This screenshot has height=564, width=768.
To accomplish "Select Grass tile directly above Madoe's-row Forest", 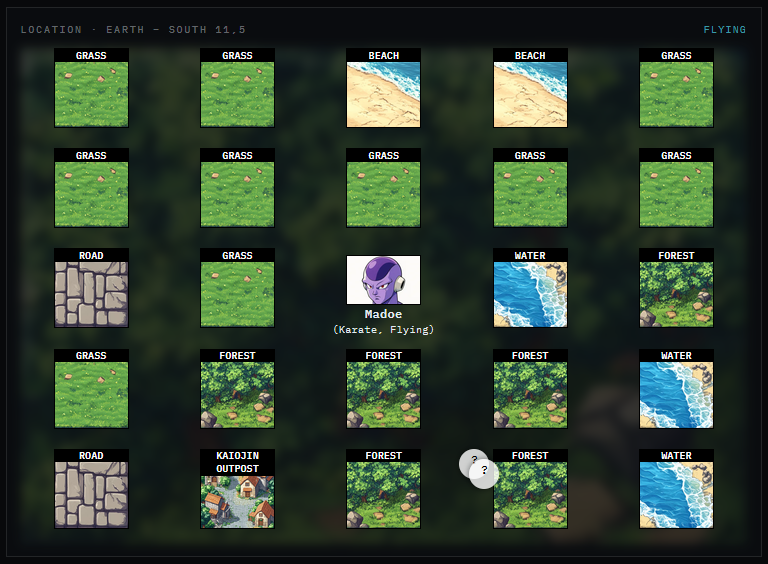I will coord(676,188).
